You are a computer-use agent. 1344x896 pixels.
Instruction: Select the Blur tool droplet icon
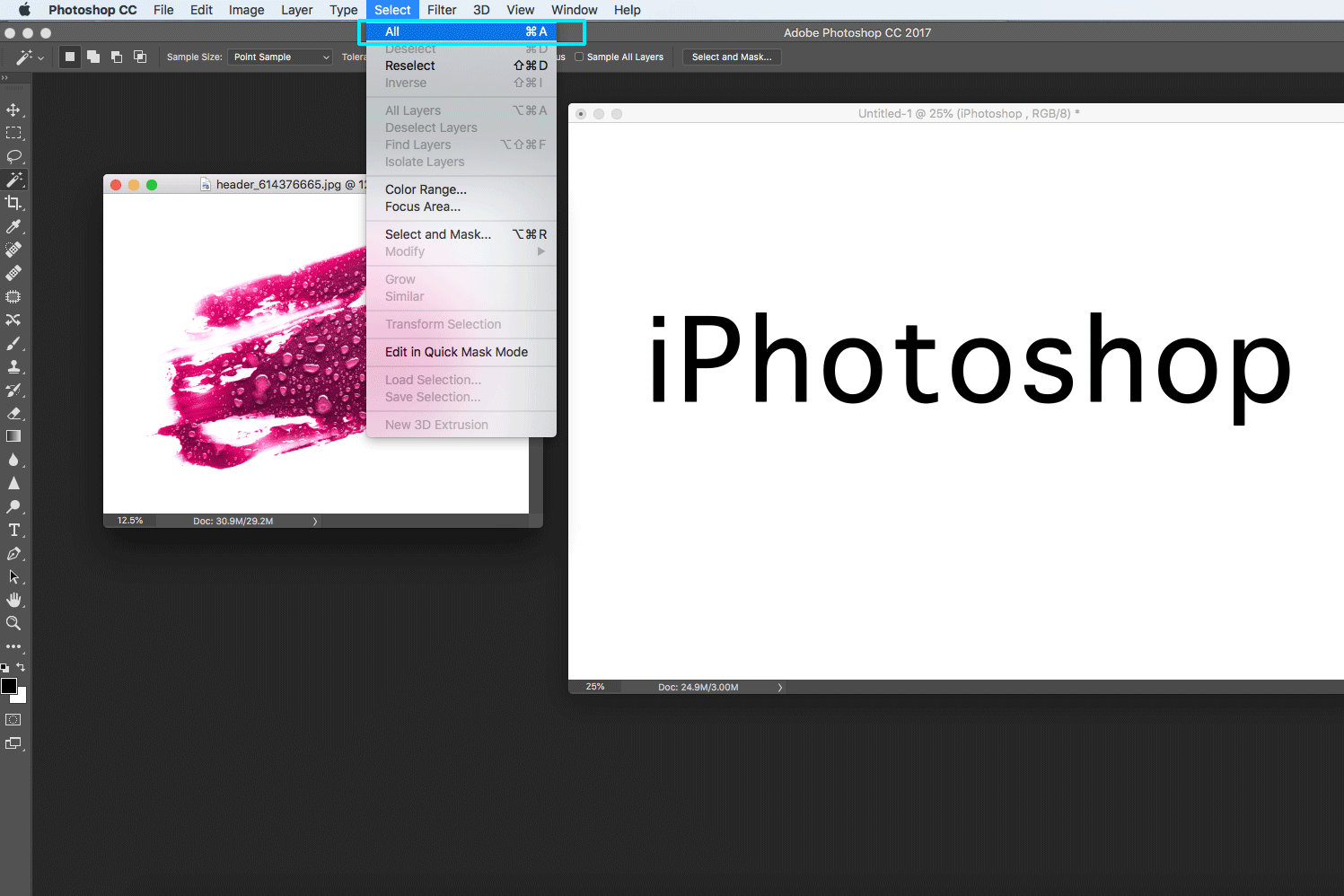coord(13,460)
